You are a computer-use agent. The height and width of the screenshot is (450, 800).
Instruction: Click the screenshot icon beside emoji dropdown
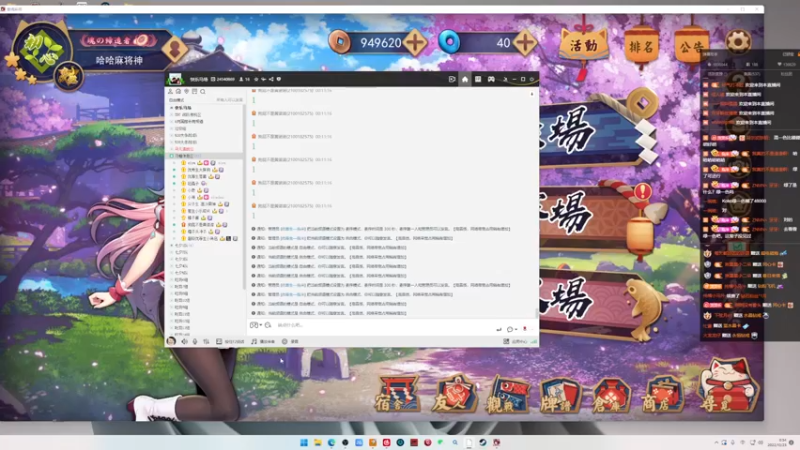268,325
